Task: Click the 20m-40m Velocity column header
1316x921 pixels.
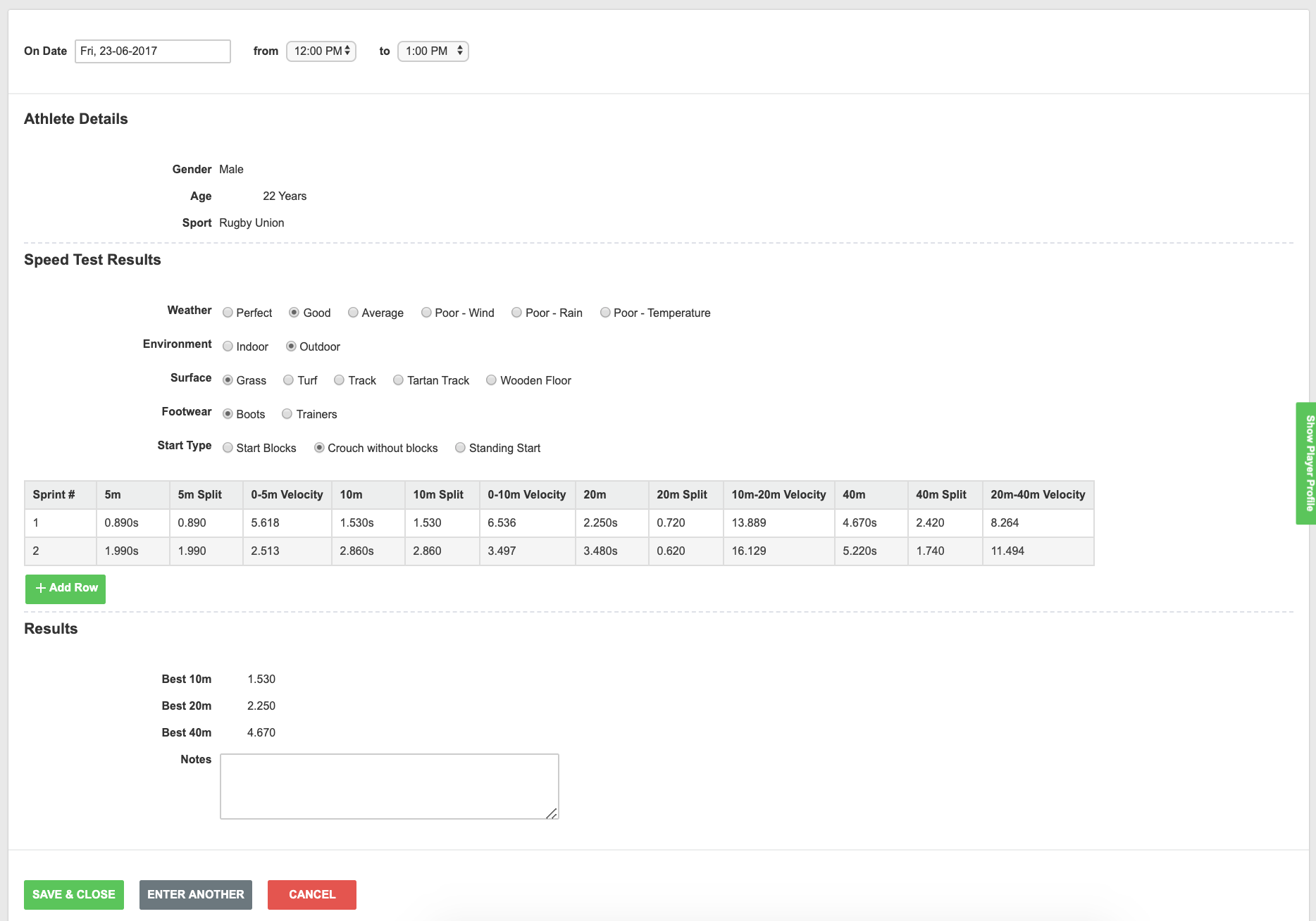Action: 1038,495
